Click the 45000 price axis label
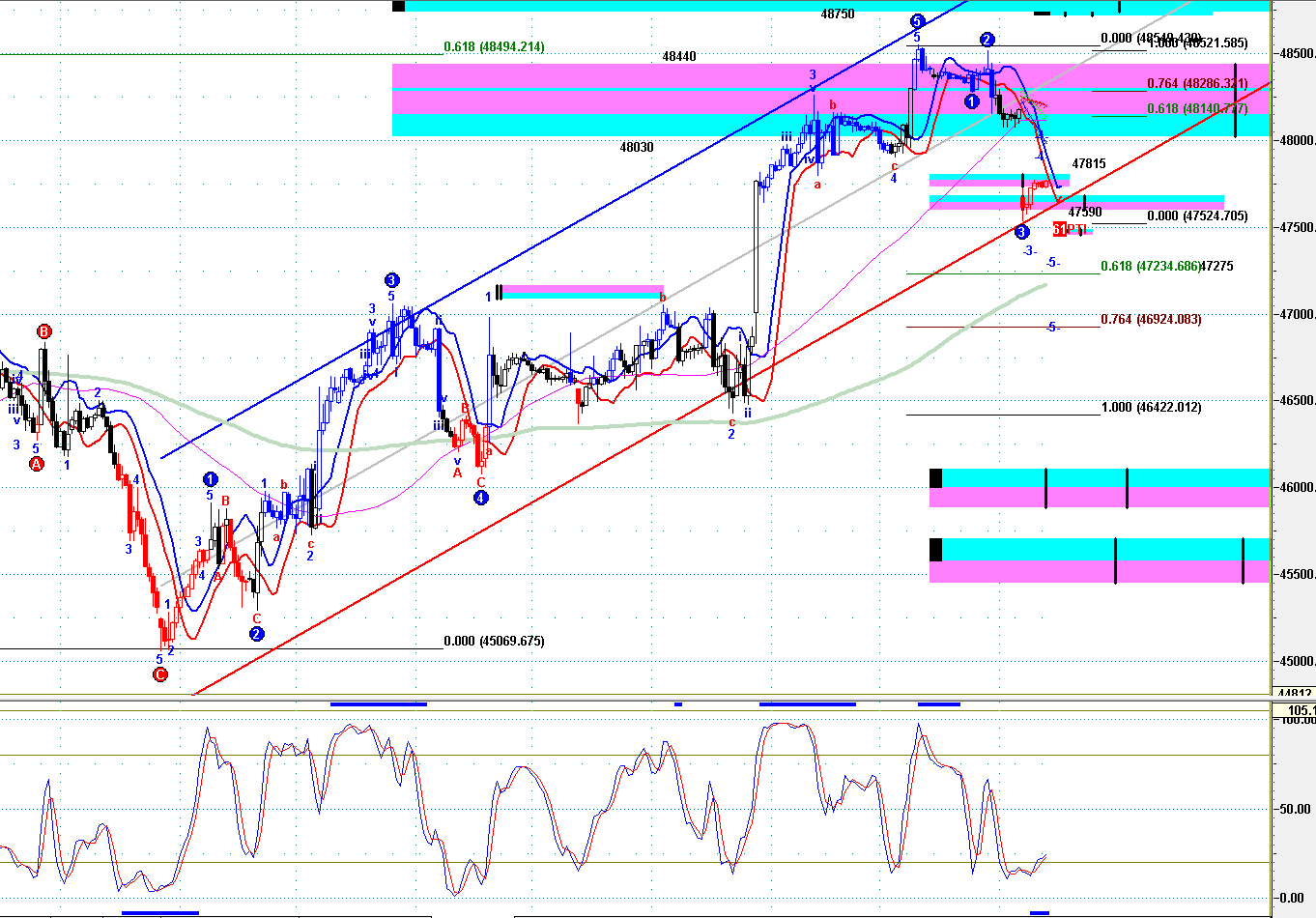1316x918 pixels. tap(1297, 661)
